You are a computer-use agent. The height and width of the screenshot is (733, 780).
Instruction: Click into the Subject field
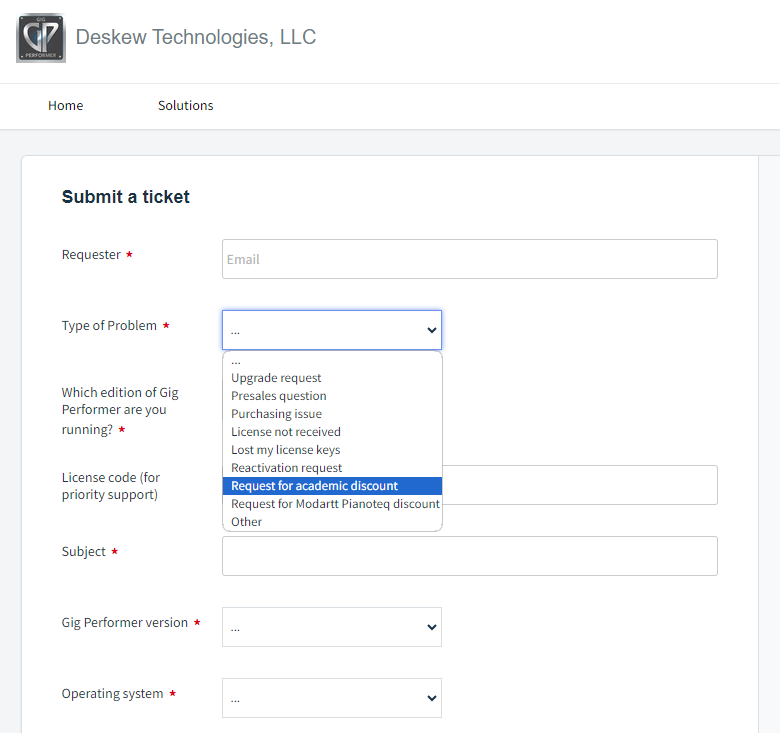470,556
